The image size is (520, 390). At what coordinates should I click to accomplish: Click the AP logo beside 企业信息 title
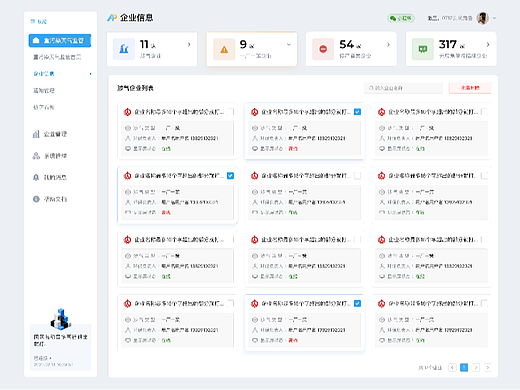tap(112, 18)
